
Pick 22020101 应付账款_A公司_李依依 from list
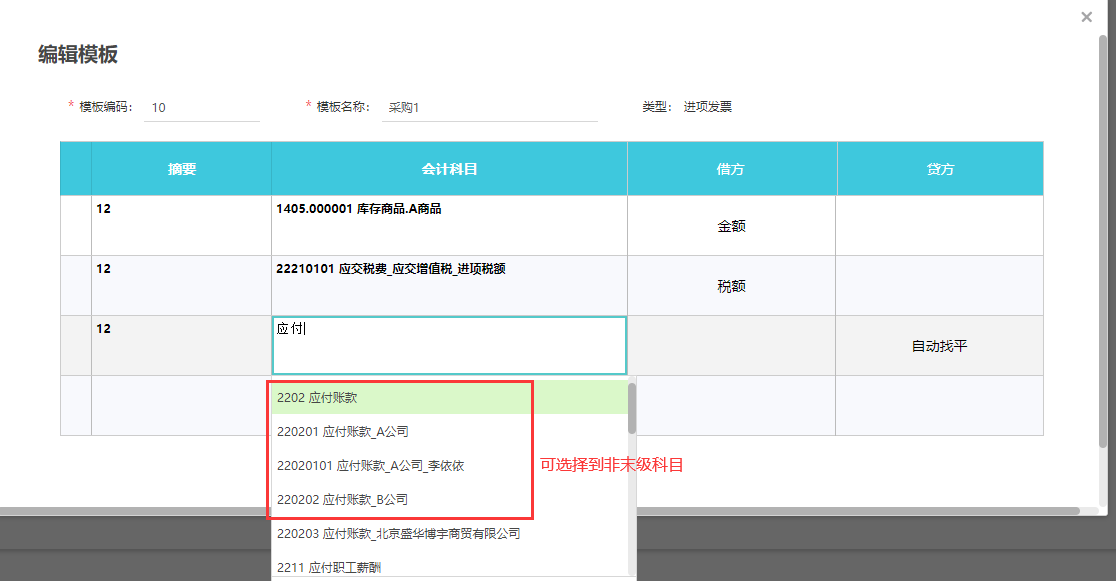[400, 466]
